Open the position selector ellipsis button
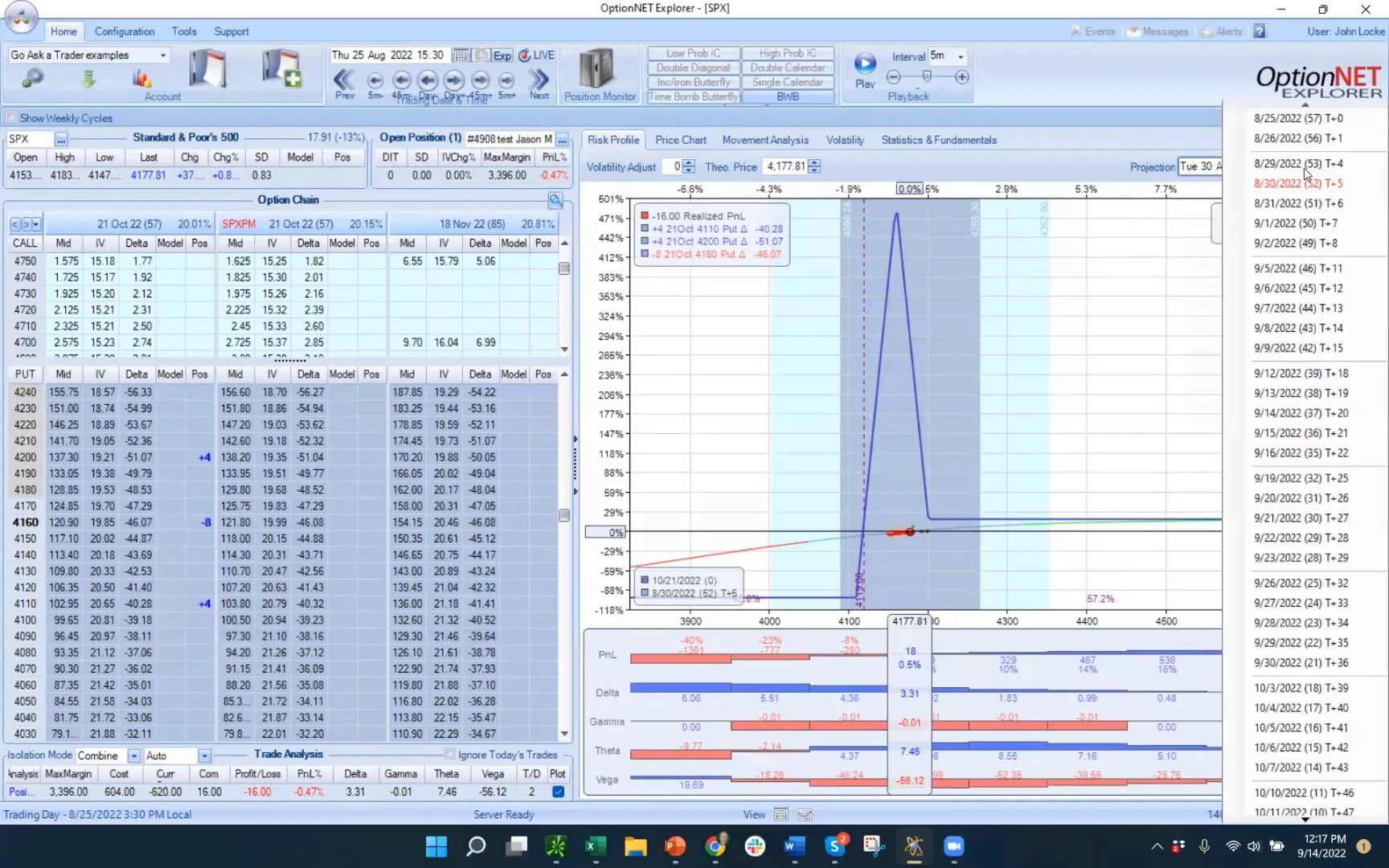 tap(563, 139)
